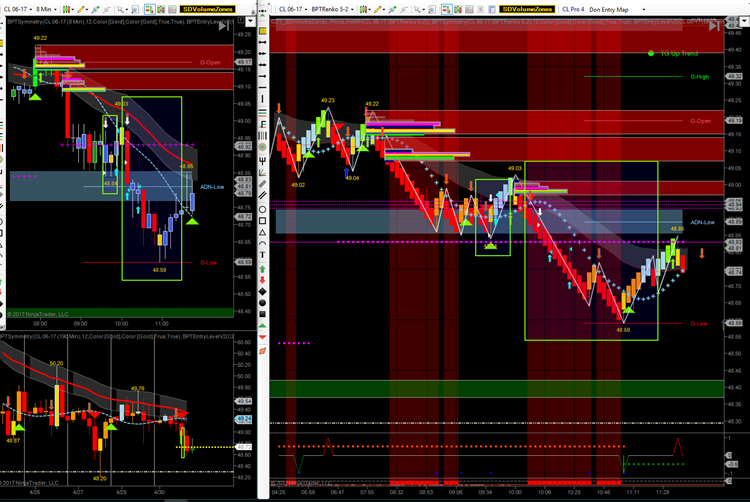Click the 49.17 price marker on left axis
The image size is (750, 502).
click(243, 62)
